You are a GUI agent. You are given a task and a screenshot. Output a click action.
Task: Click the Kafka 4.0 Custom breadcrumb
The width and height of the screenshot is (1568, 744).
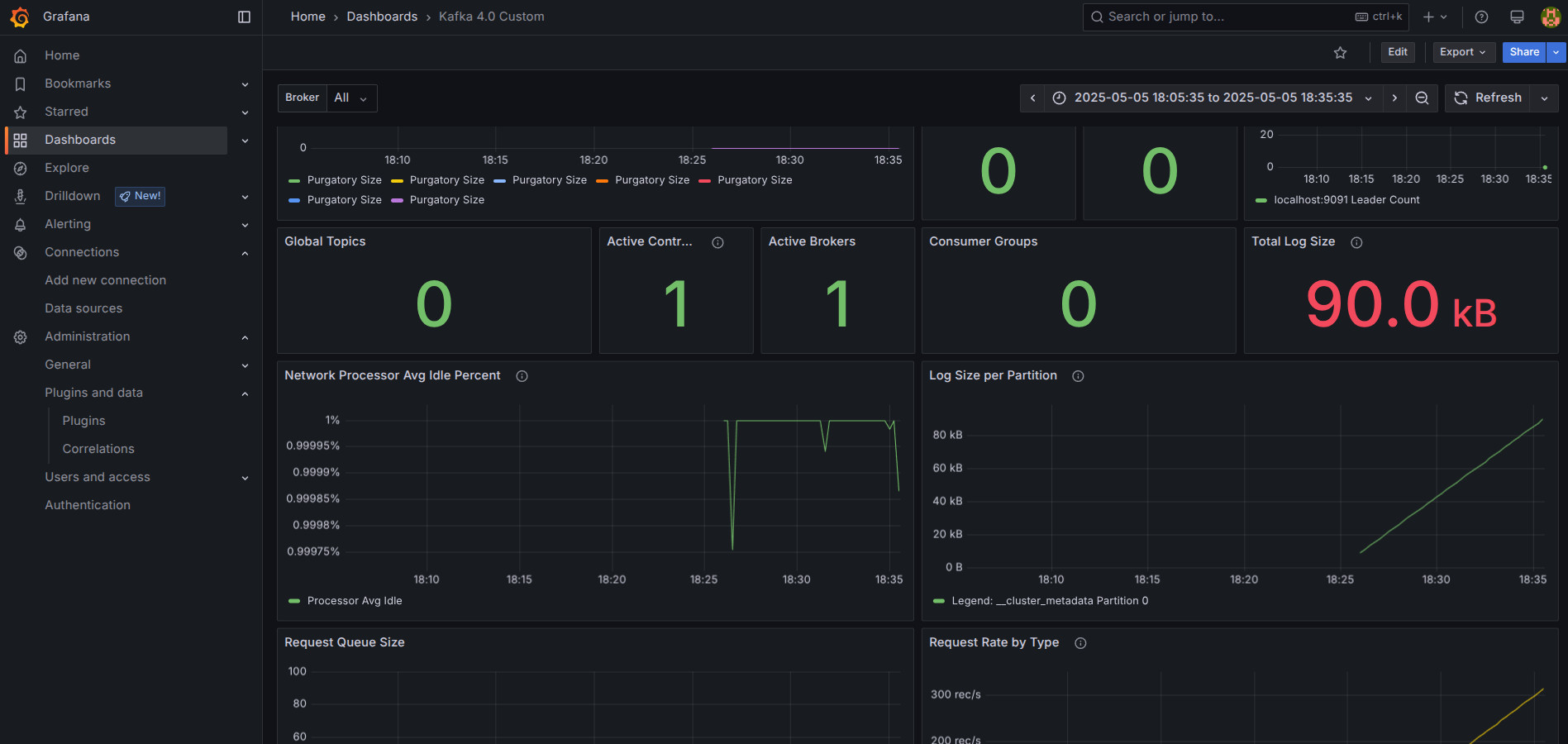point(491,17)
